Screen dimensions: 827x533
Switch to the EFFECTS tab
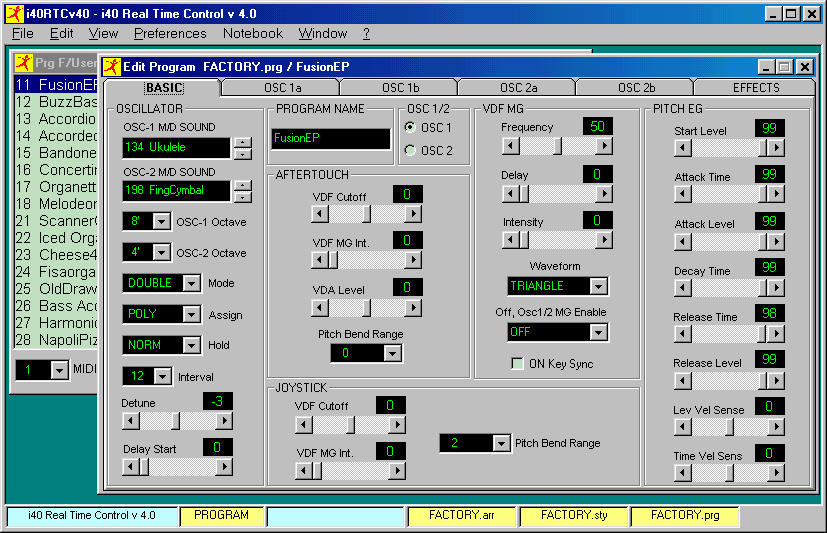755,88
